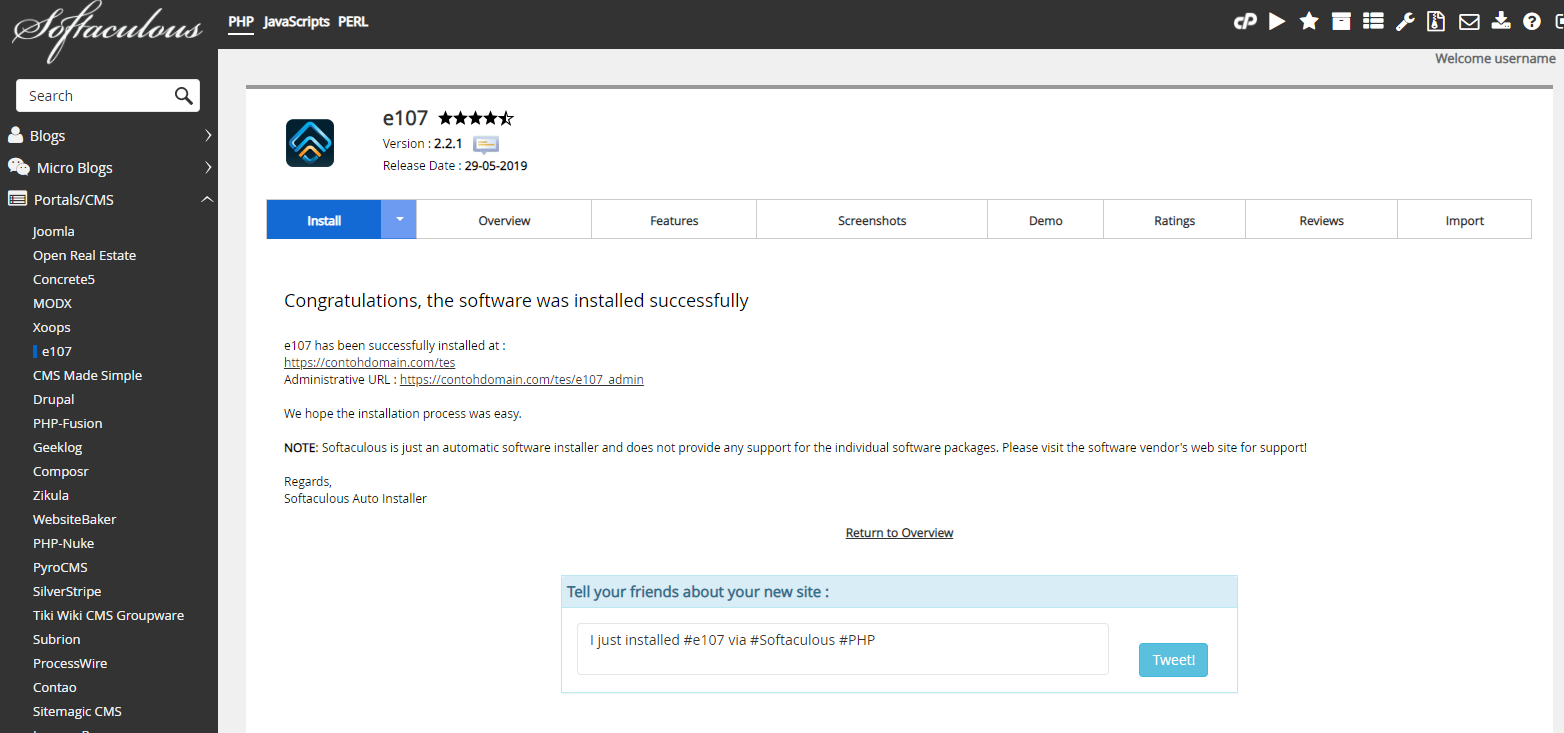Open backups via the zip file icon
Image resolution: width=1564 pixels, height=733 pixels.
(1436, 21)
